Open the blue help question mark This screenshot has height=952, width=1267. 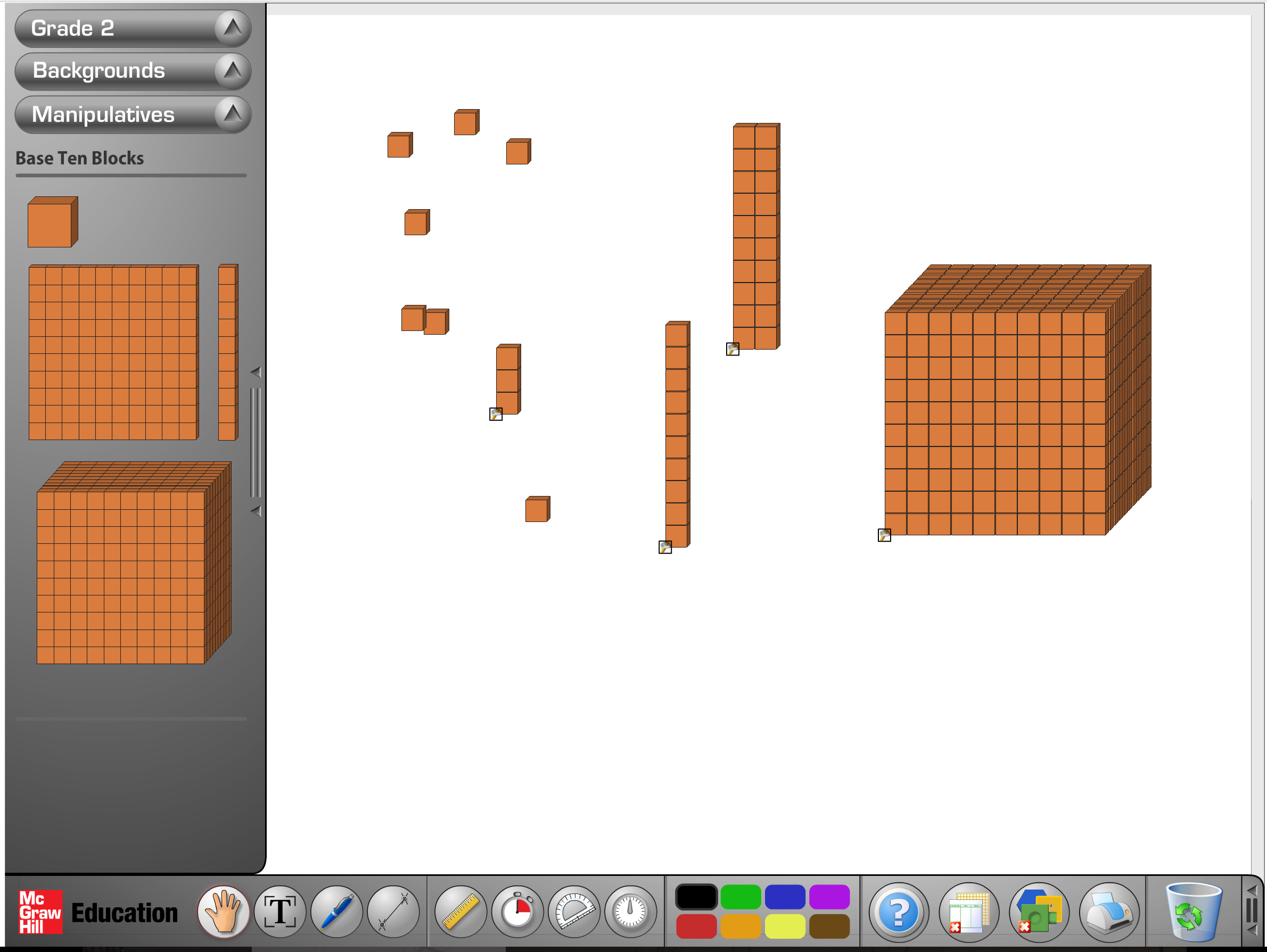coord(898,912)
